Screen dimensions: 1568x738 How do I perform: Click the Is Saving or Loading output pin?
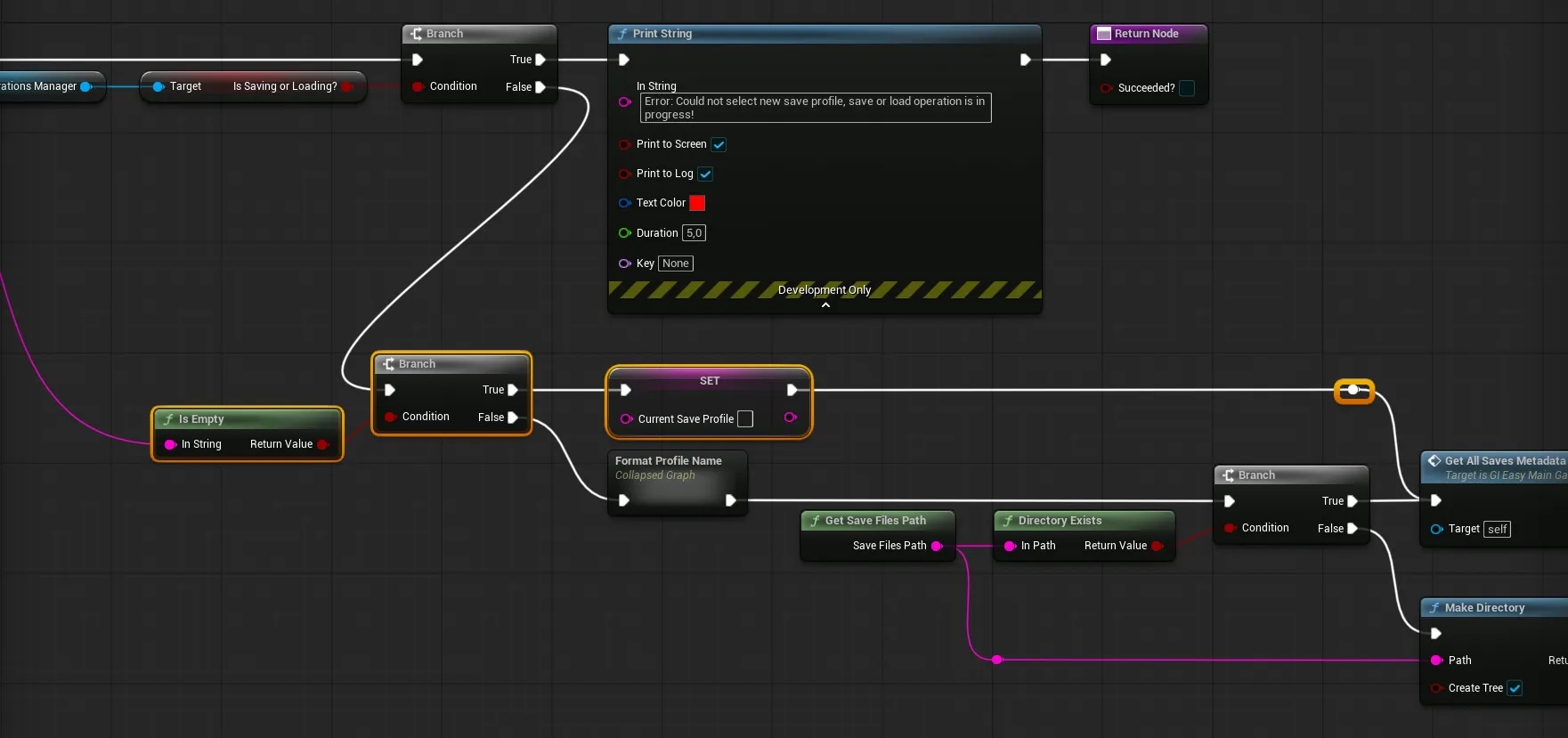347,86
